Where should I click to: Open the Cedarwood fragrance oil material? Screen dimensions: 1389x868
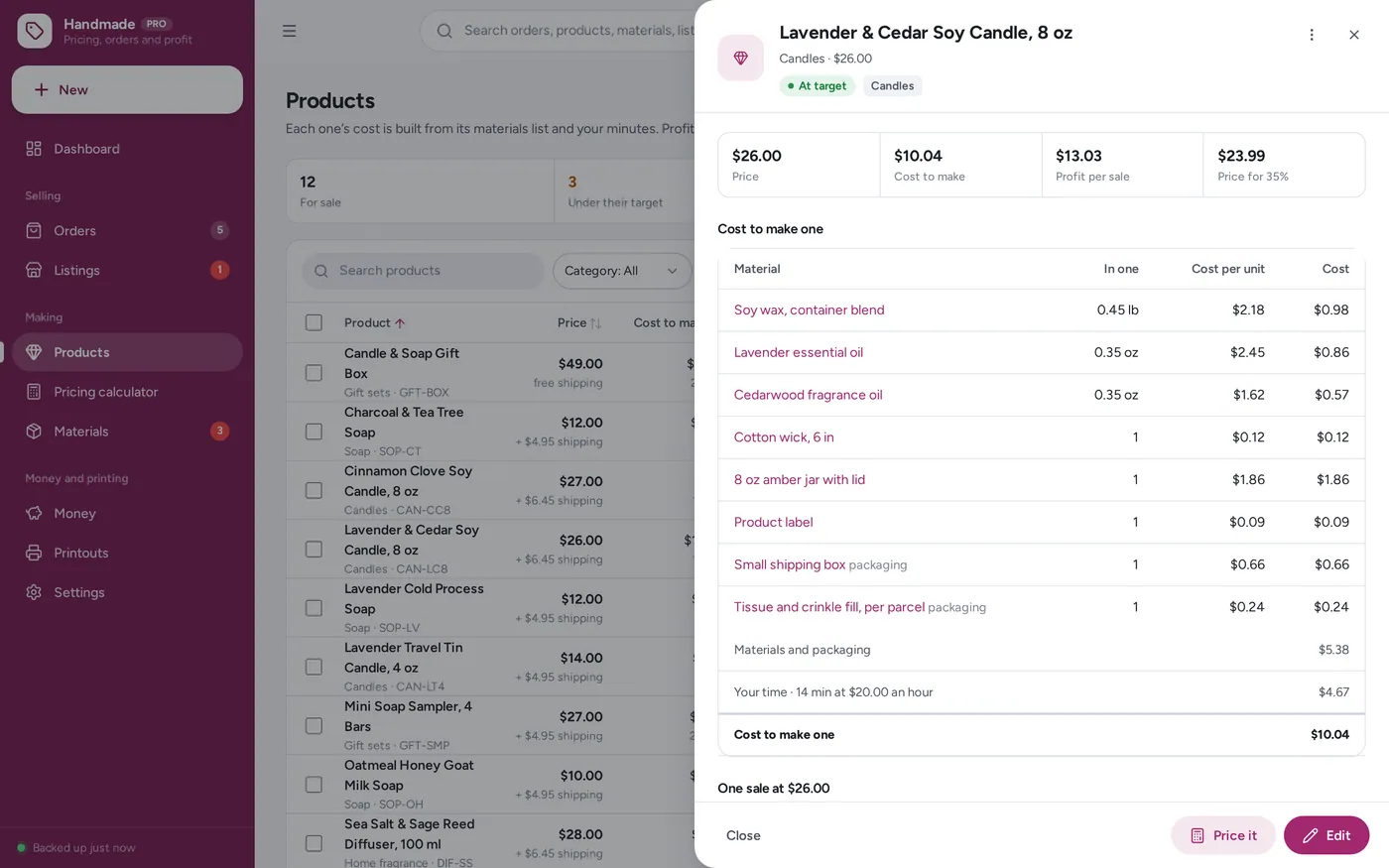pyautogui.click(x=808, y=395)
